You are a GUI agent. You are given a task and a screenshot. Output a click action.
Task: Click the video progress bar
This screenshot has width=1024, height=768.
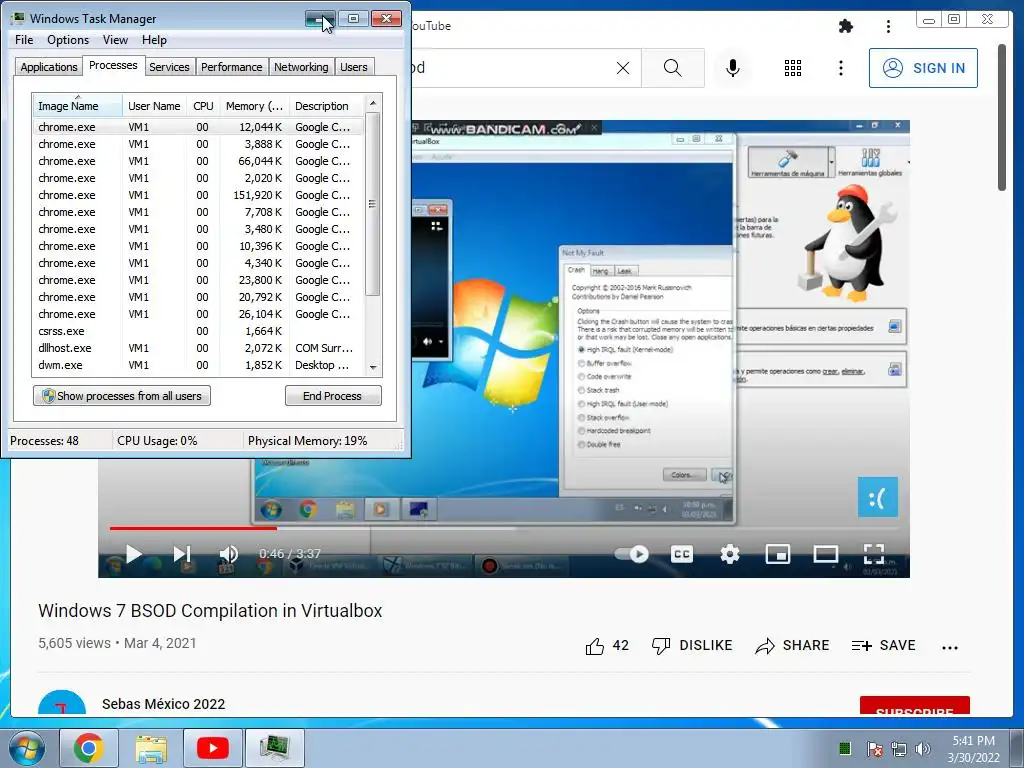(x=504, y=528)
